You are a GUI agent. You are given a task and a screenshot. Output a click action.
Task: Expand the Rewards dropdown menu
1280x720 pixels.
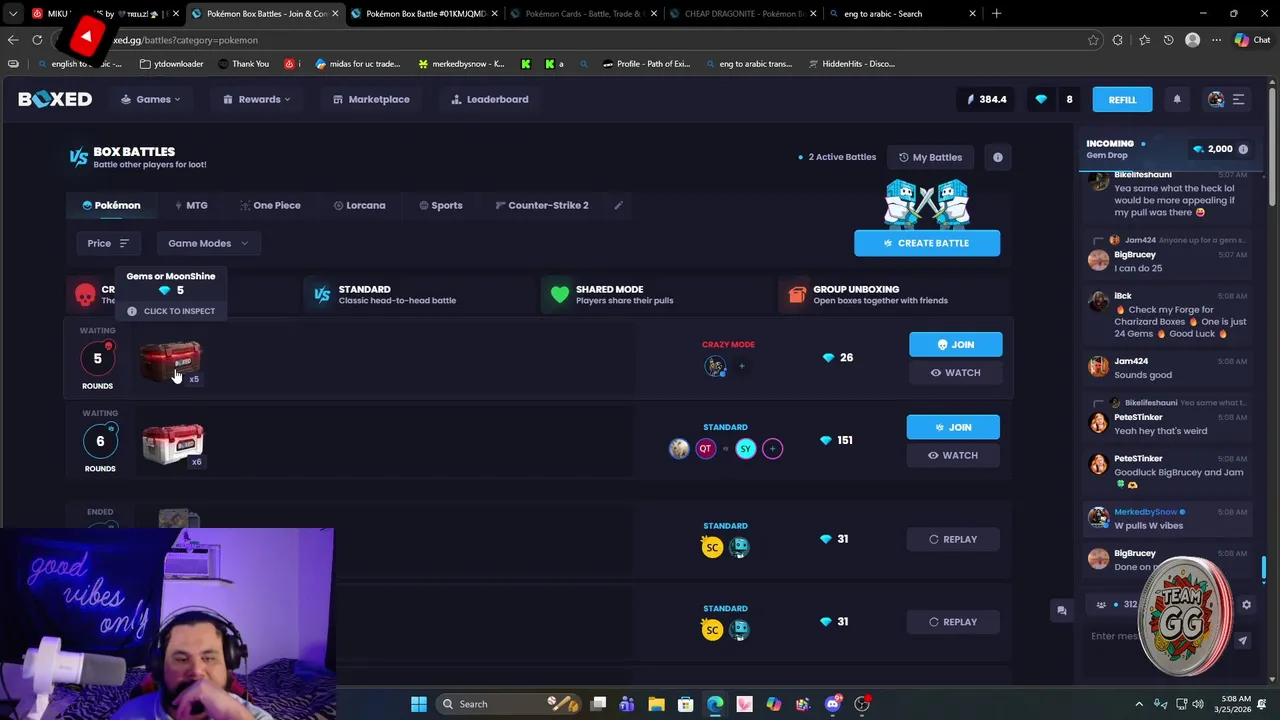point(257,99)
